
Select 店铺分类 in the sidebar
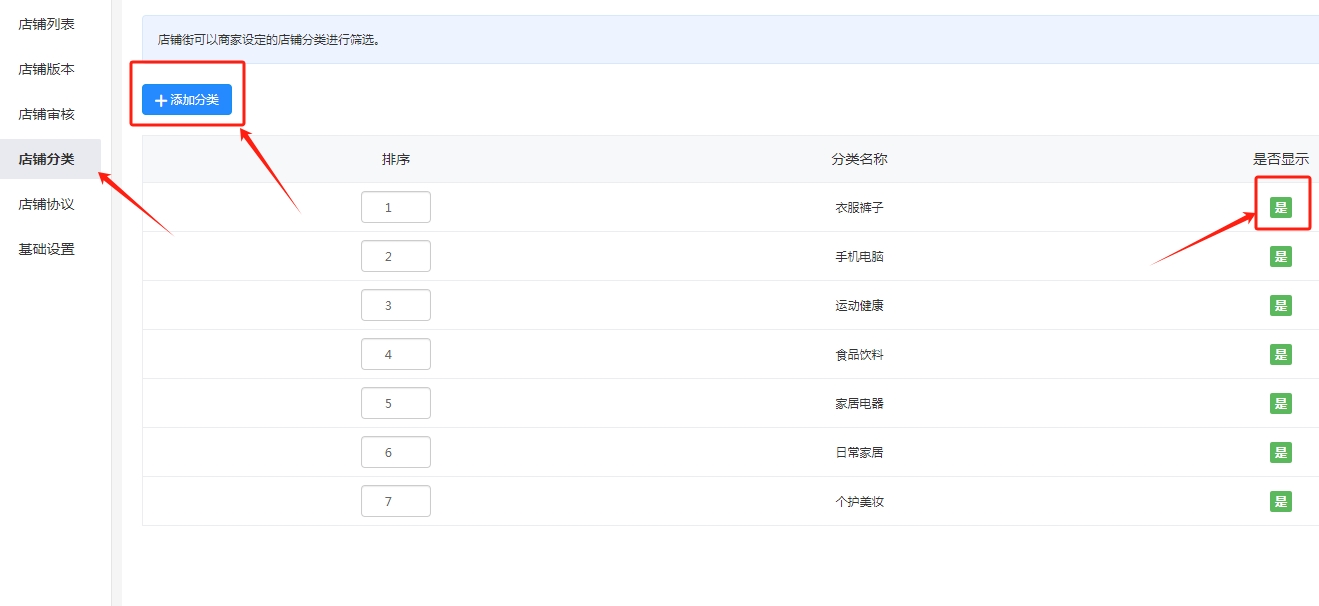[46, 159]
